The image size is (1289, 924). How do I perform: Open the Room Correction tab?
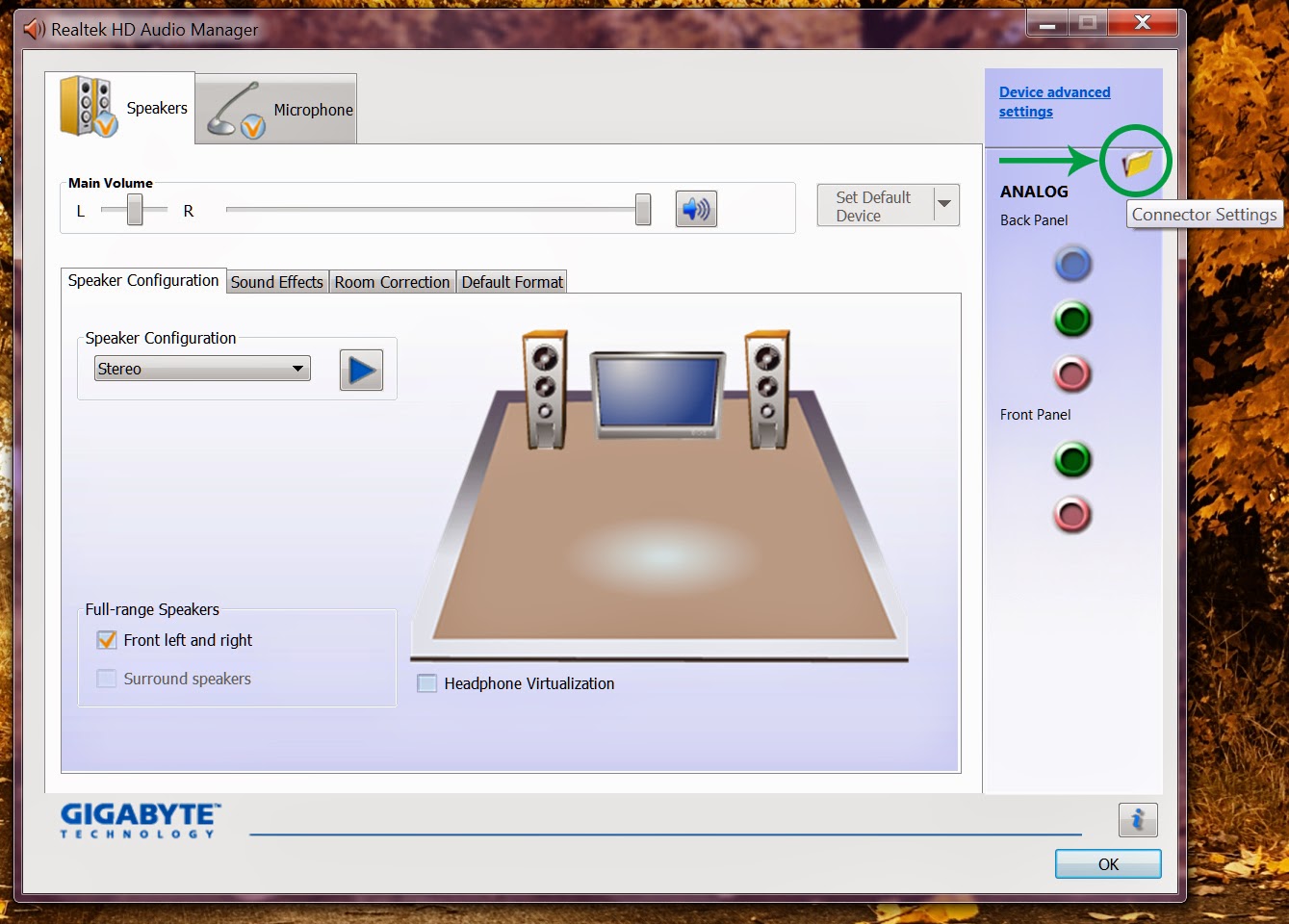[392, 282]
